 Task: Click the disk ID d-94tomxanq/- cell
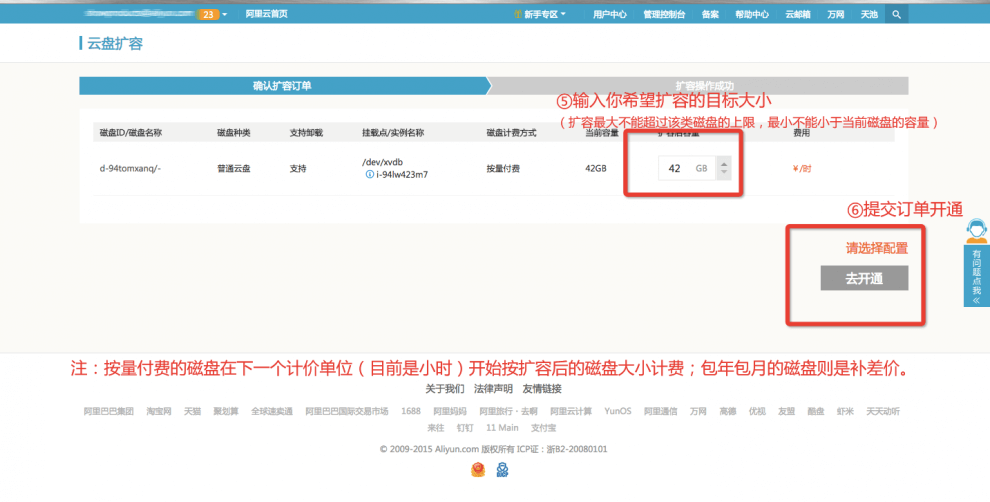tap(131, 169)
